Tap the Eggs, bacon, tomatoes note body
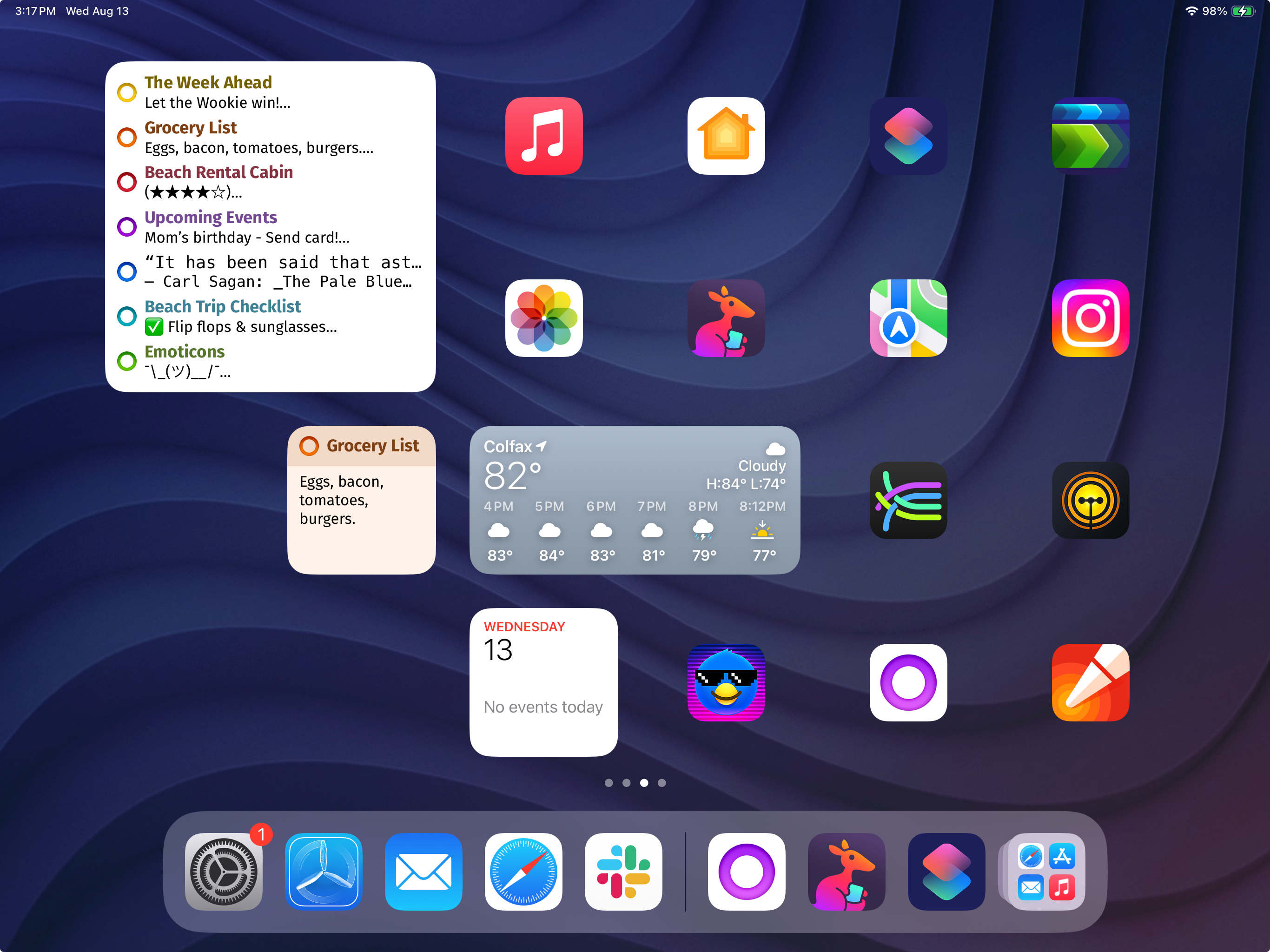 pos(342,500)
